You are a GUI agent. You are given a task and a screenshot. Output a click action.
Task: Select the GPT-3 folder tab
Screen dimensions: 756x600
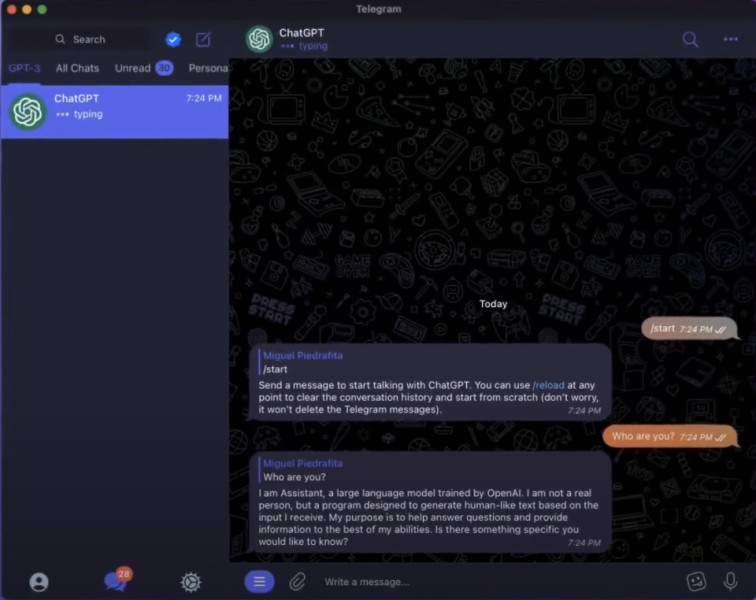pyautogui.click(x=24, y=68)
